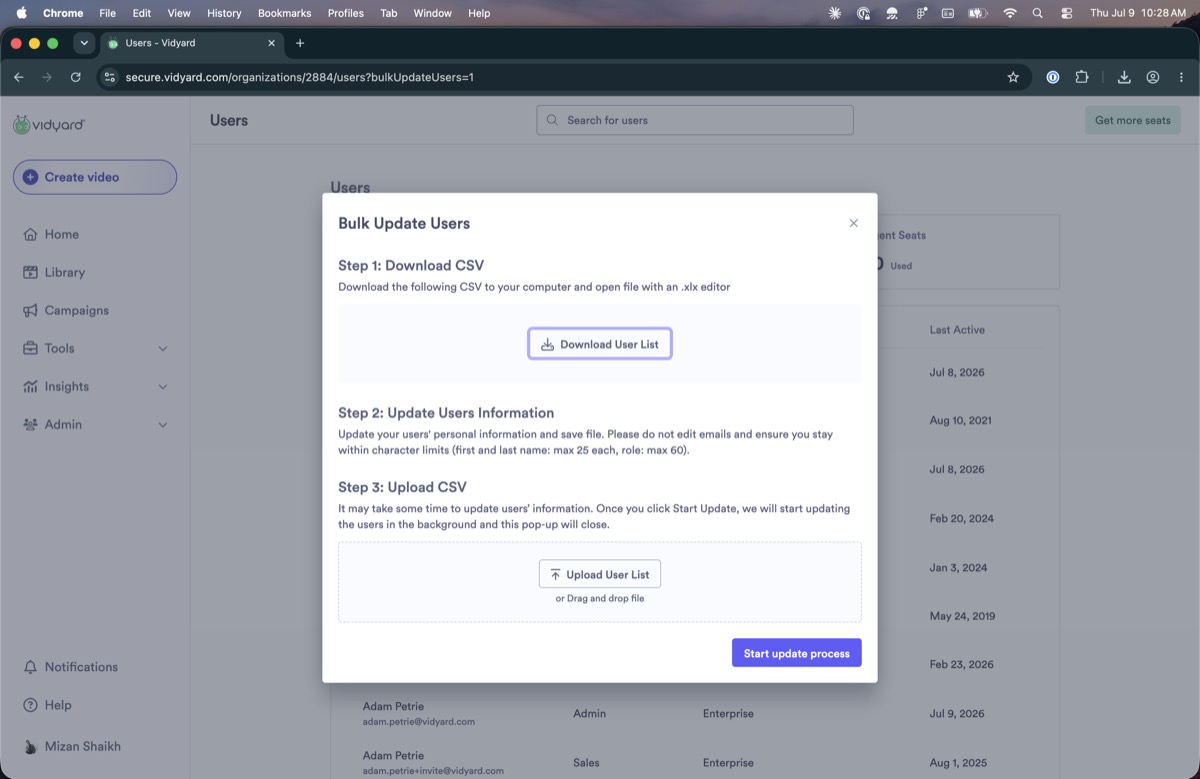The width and height of the screenshot is (1200, 779).
Task: Open the History menu
Action: pos(224,13)
